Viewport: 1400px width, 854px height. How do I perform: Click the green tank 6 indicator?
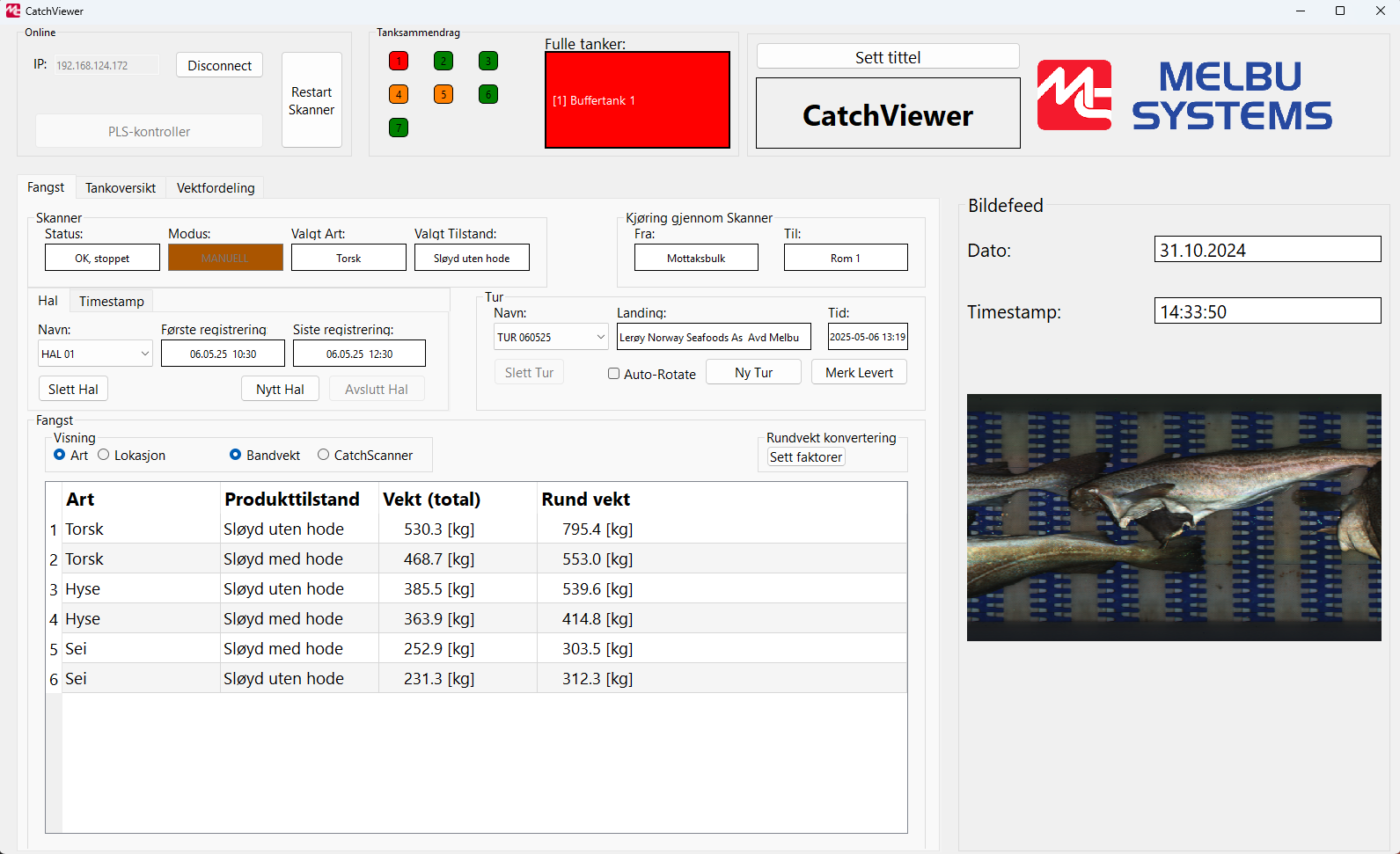click(x=488, y=94)
